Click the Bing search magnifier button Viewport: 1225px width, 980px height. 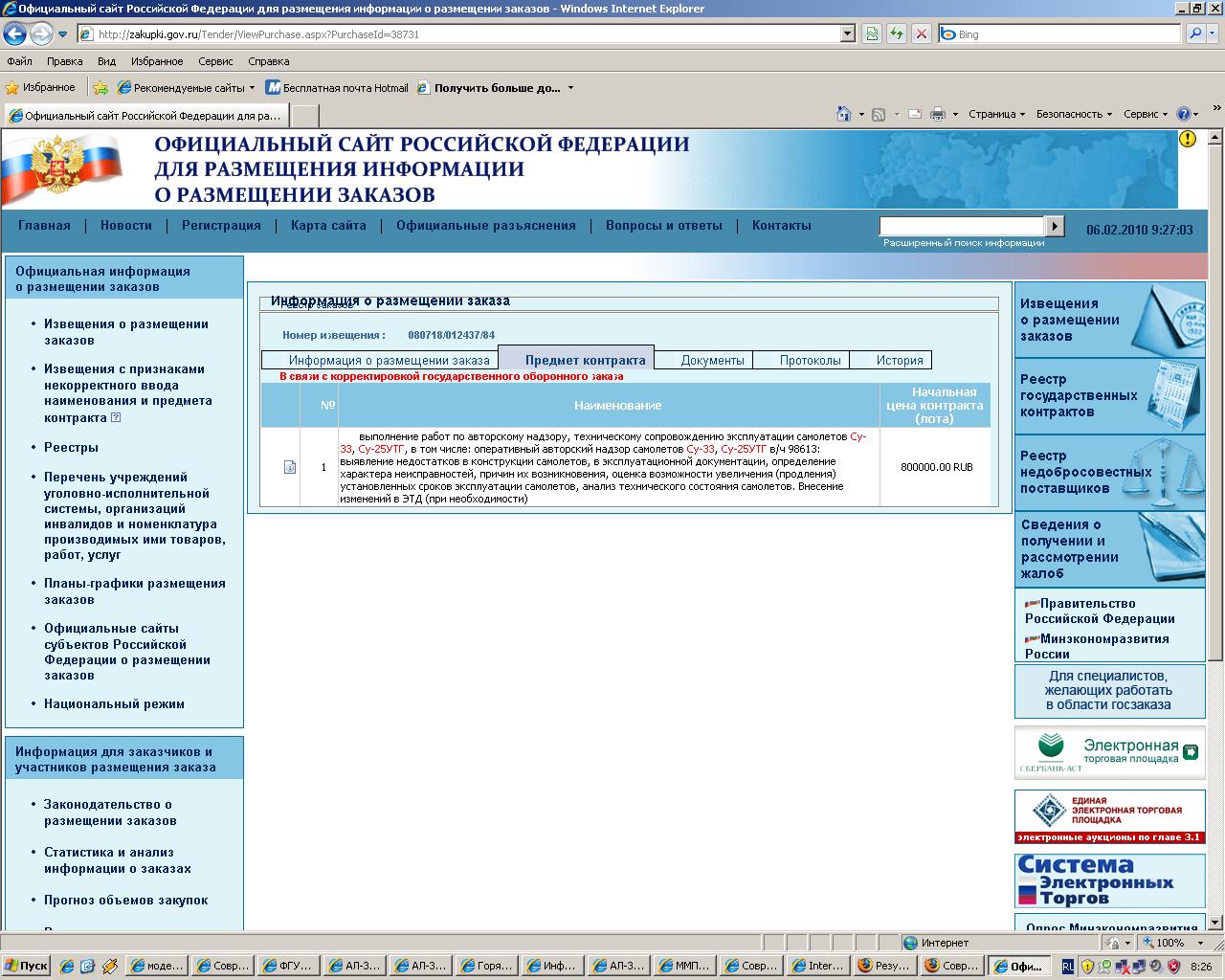pos(1194,33)
